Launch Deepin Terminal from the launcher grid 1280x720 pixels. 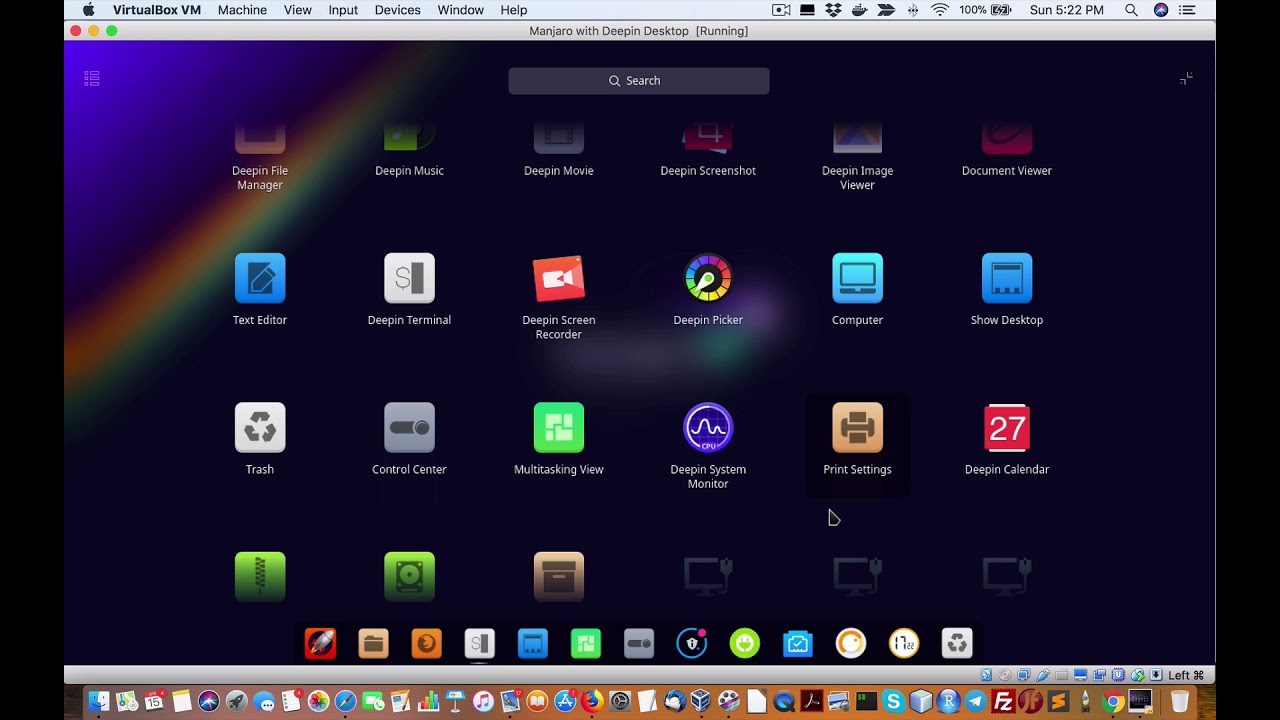409,278
